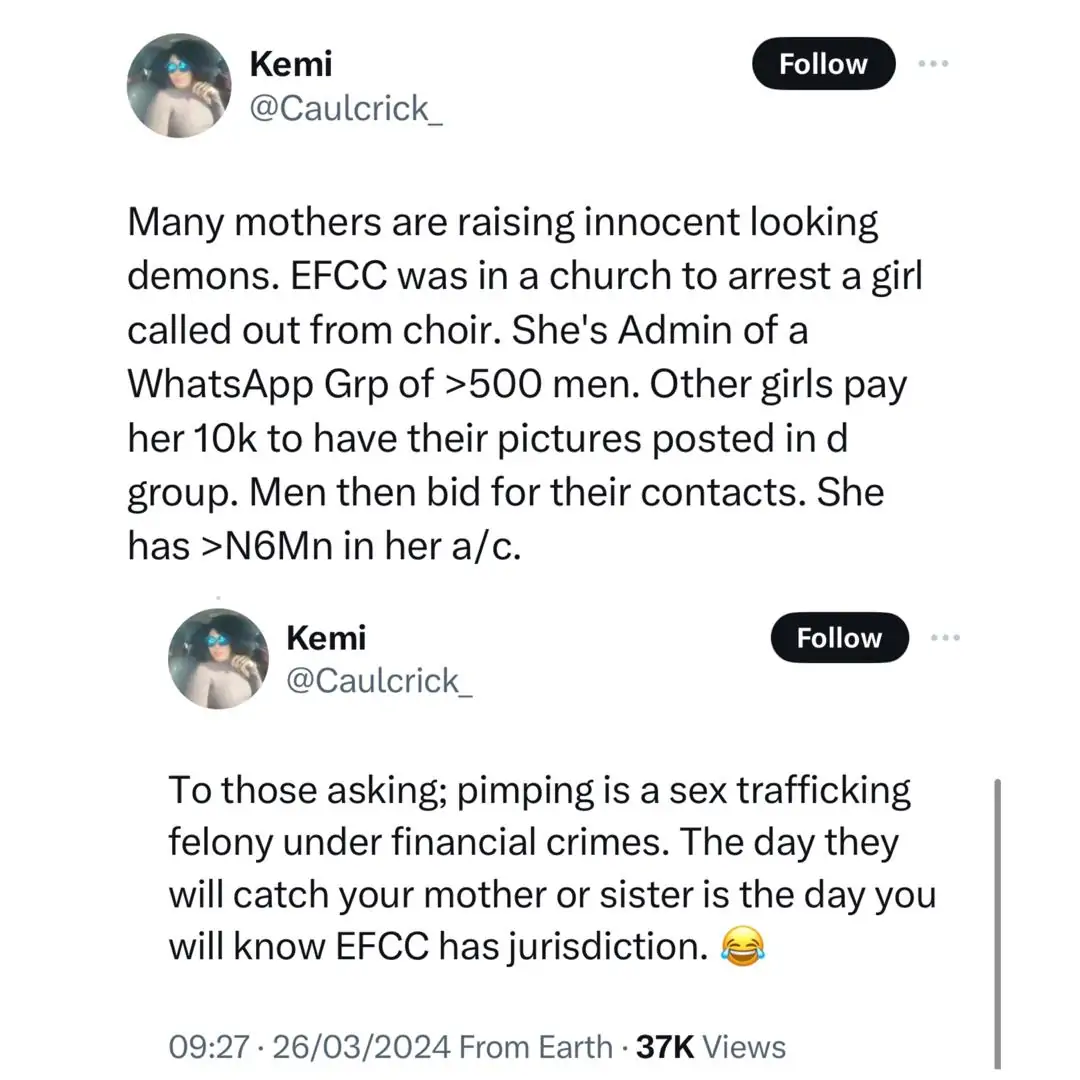This screenshot has width=1080, height=1080.
Task: Open more options on the reply tweet
Action: click(x=944, y=638)
